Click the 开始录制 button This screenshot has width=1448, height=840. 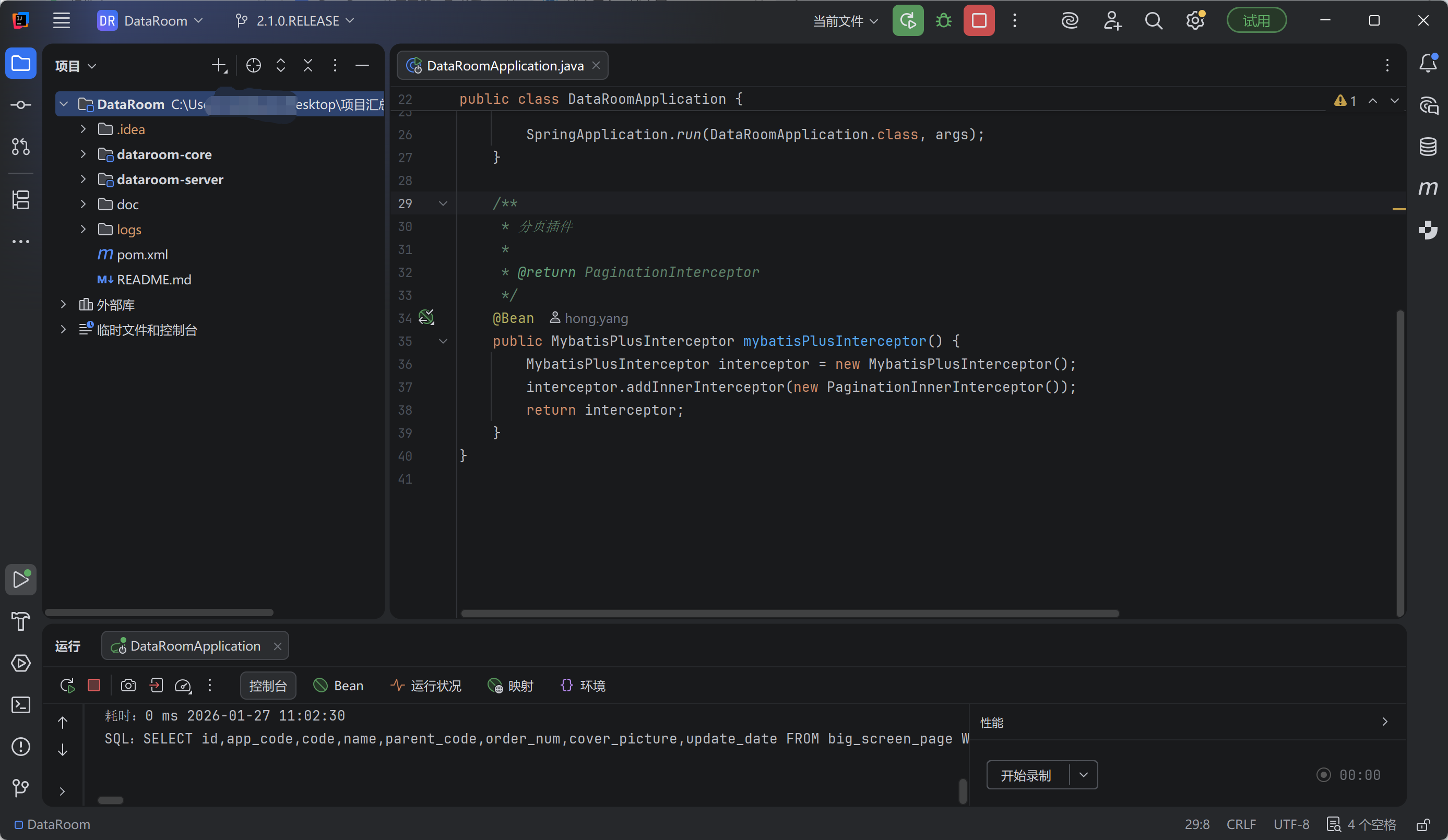click(1026, 775)
